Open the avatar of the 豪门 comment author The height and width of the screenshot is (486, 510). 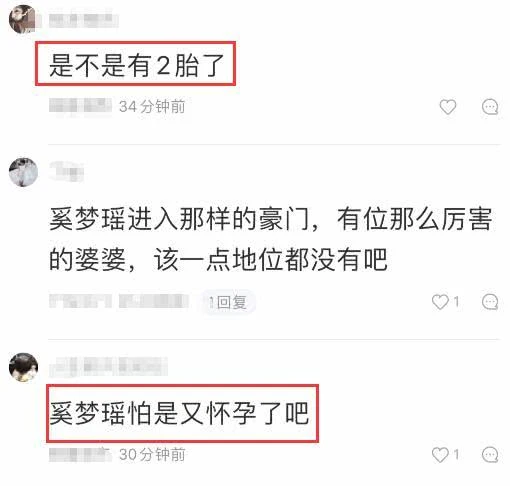(x=23, y=172)
